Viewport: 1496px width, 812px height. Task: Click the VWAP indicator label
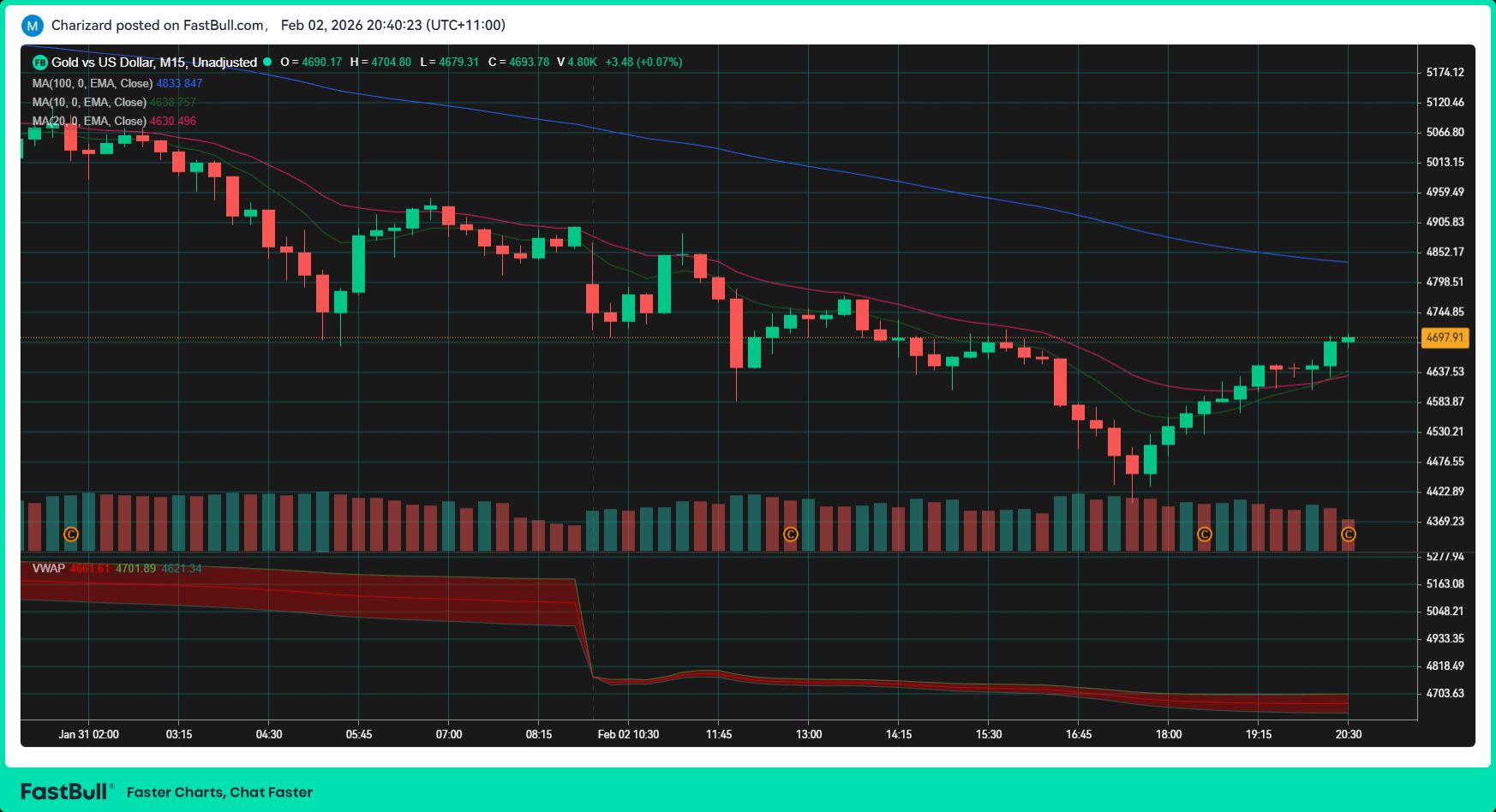48,568
